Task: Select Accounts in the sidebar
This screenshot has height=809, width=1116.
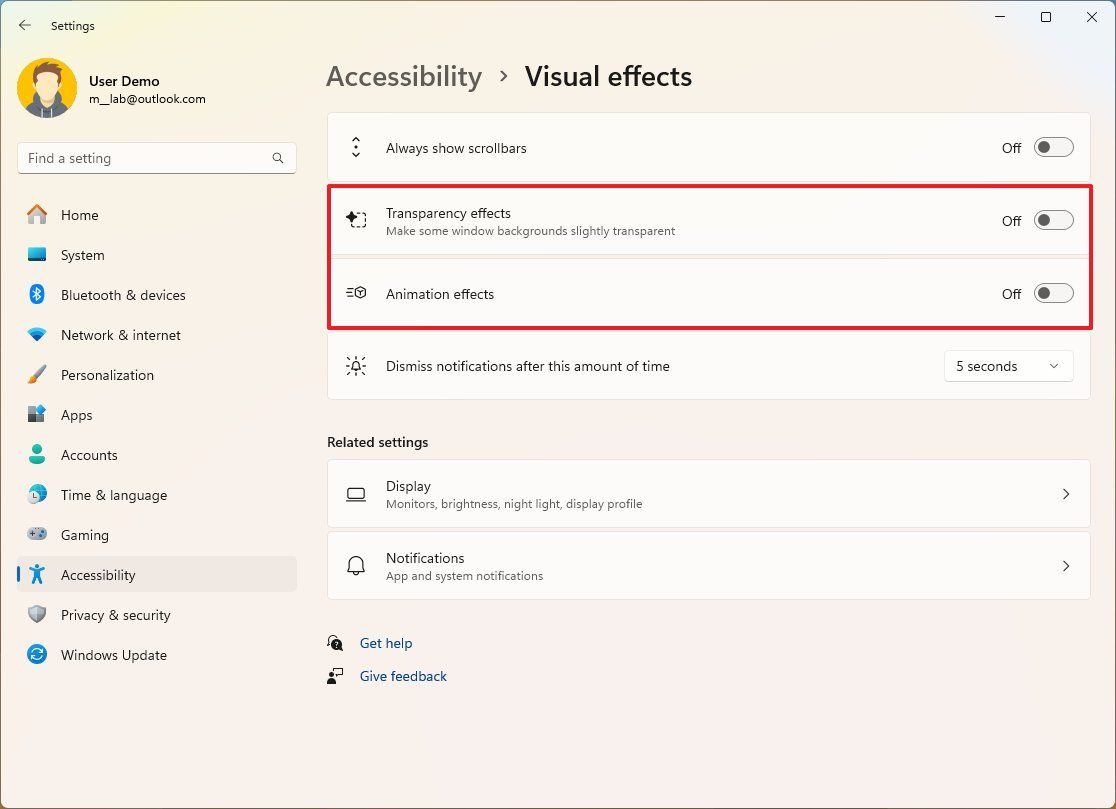Action: point(157,455)
